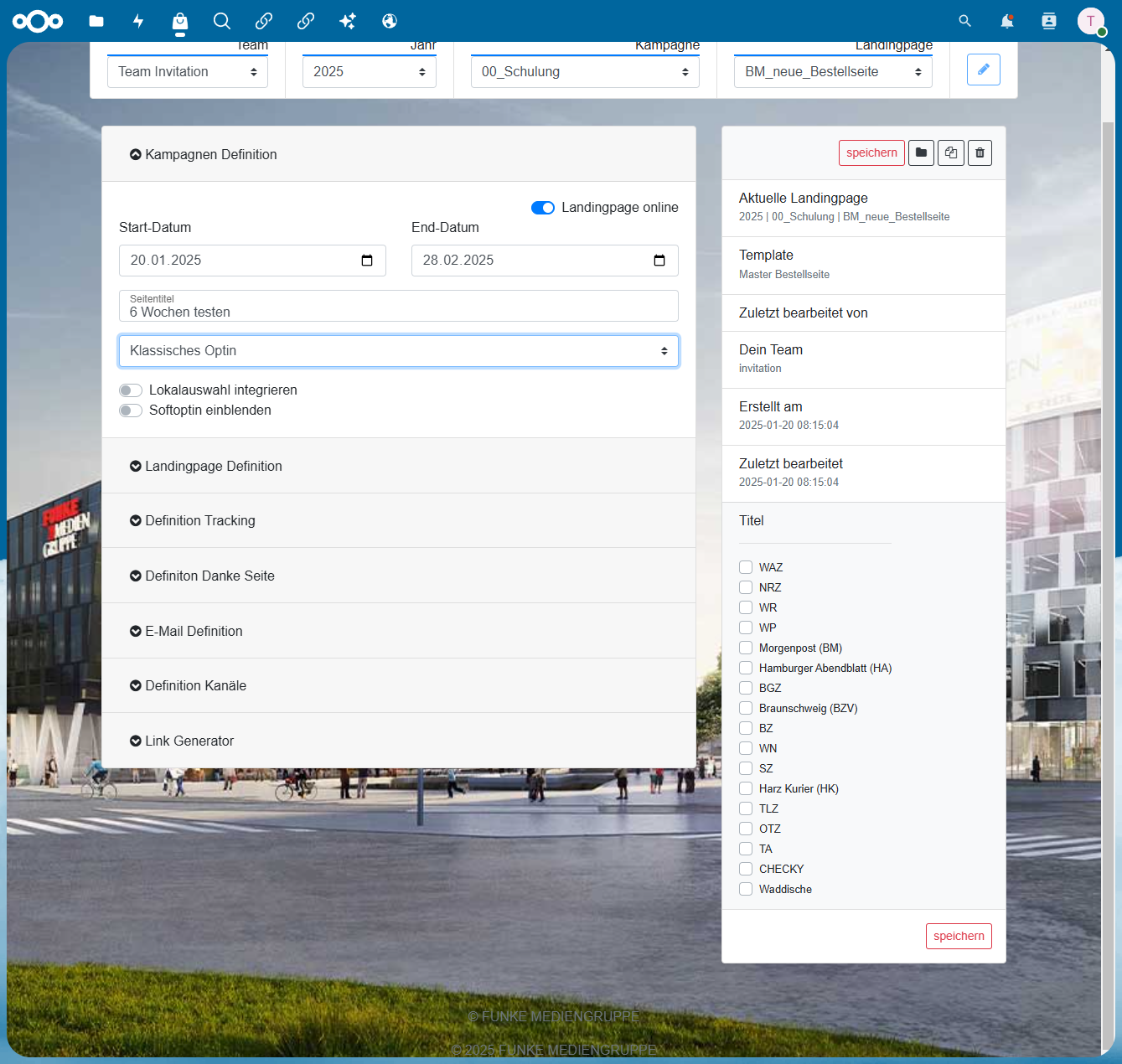Click the Nextcloud logo

coord(38,21)
